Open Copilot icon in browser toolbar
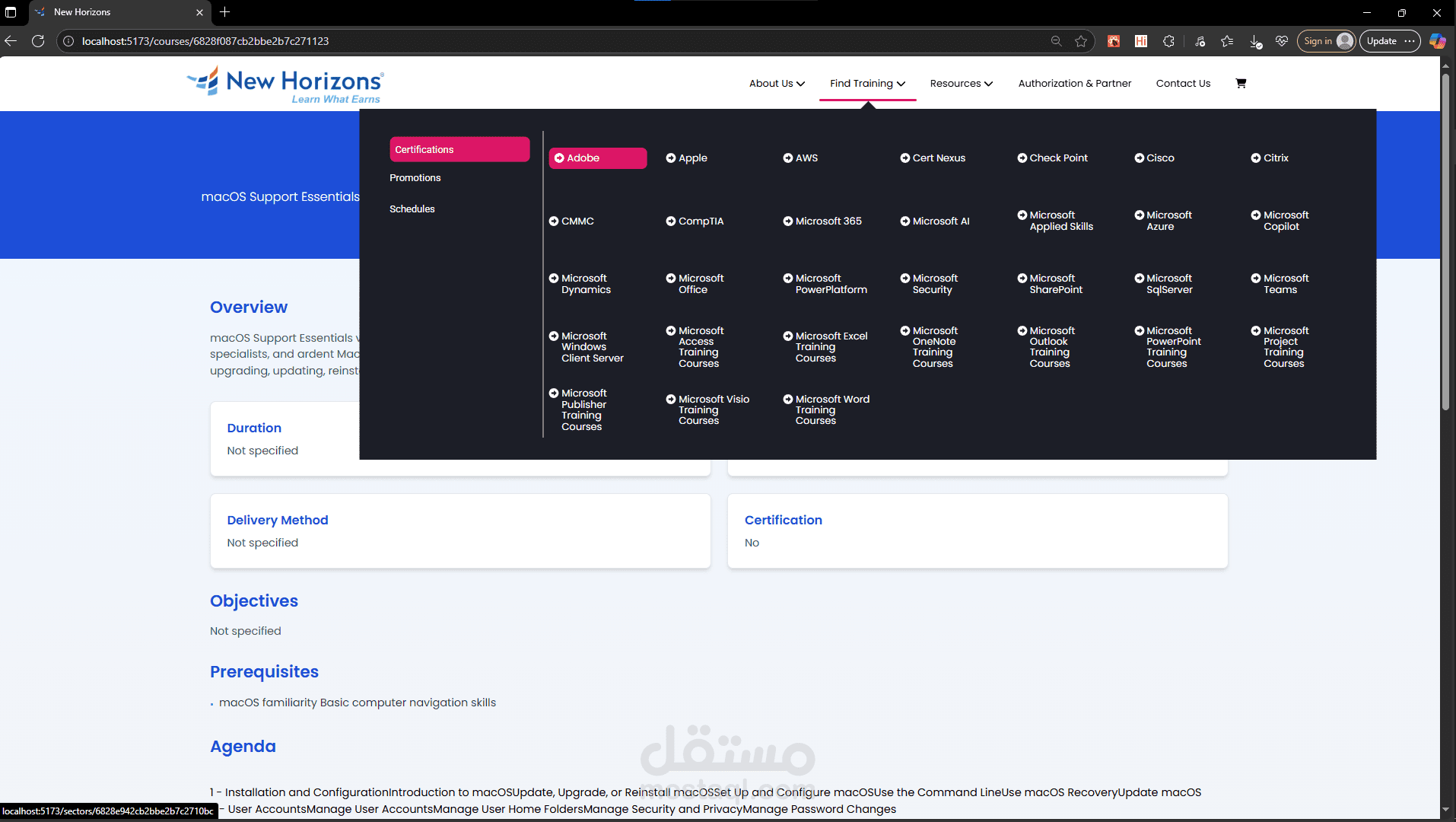This screenshot has height=822, width=1456. (1437, 41)
